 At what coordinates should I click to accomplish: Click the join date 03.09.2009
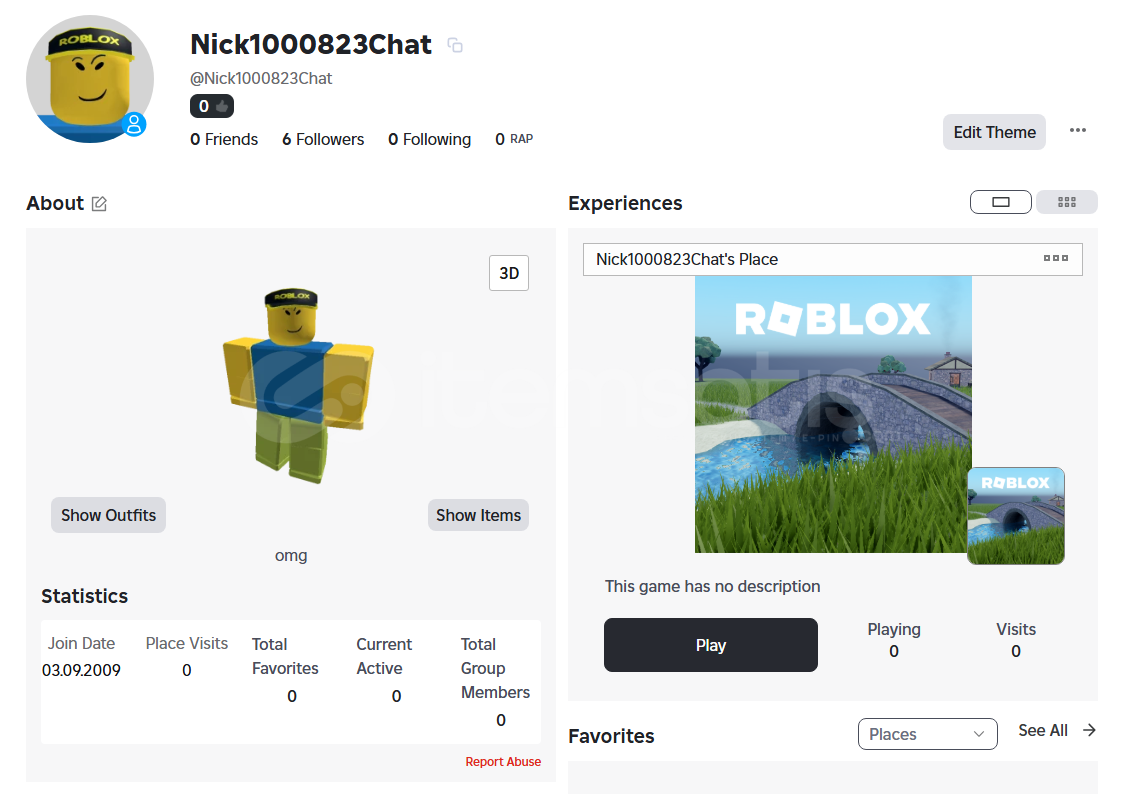click(81, 671)
